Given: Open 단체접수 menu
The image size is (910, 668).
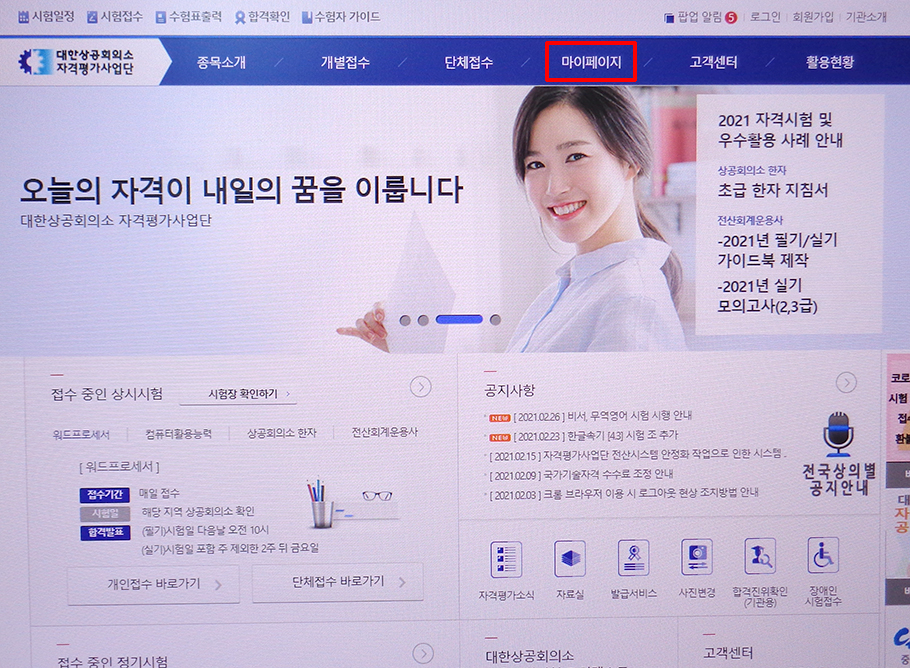Looking at the screenshot, I should tap(468, 62).
